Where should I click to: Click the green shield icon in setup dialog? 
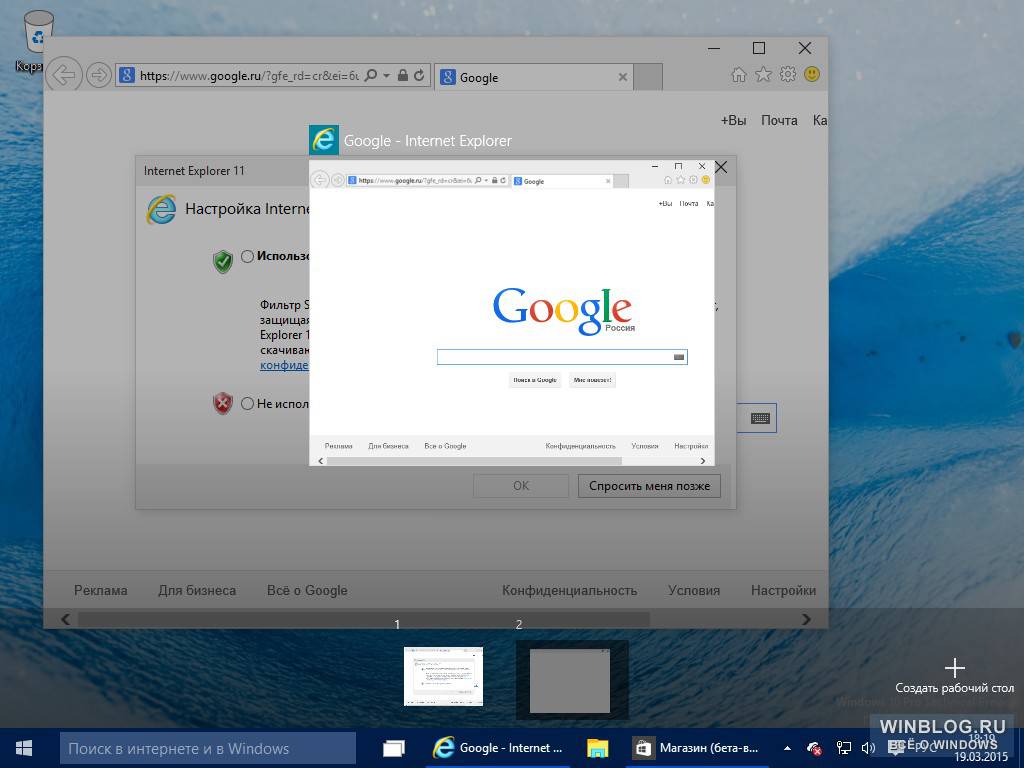(x=223, y=261)
